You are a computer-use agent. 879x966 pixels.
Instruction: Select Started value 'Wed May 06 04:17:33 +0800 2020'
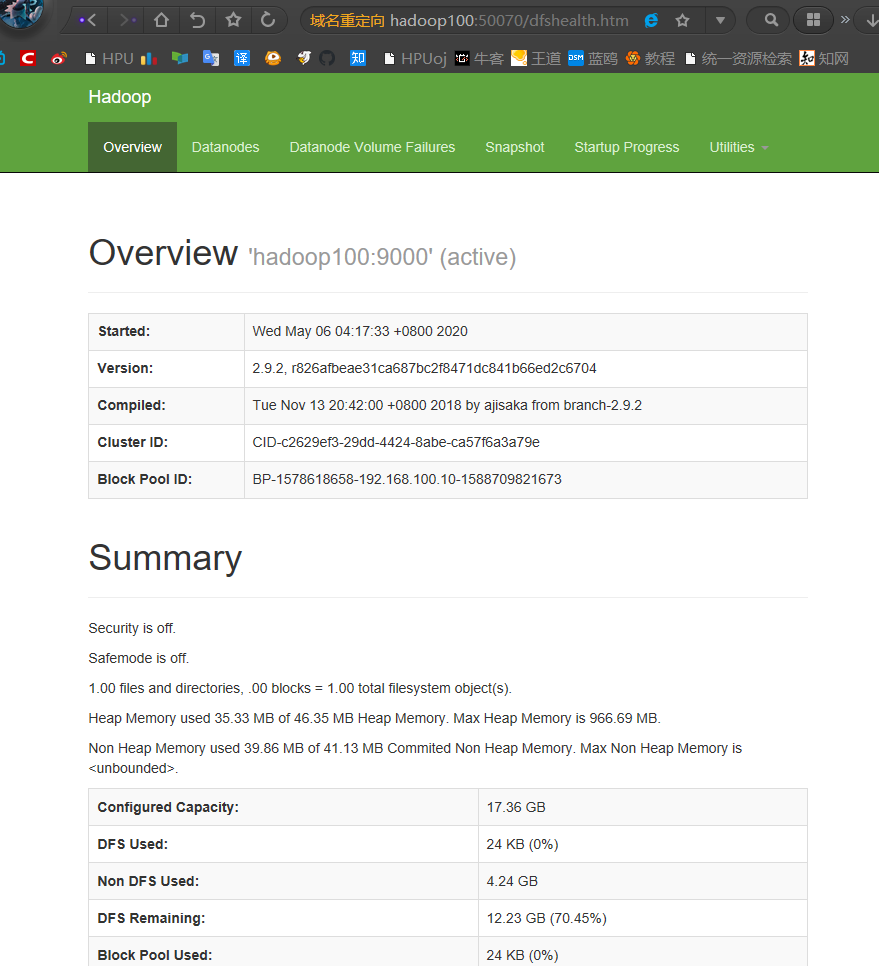(360, 331)
